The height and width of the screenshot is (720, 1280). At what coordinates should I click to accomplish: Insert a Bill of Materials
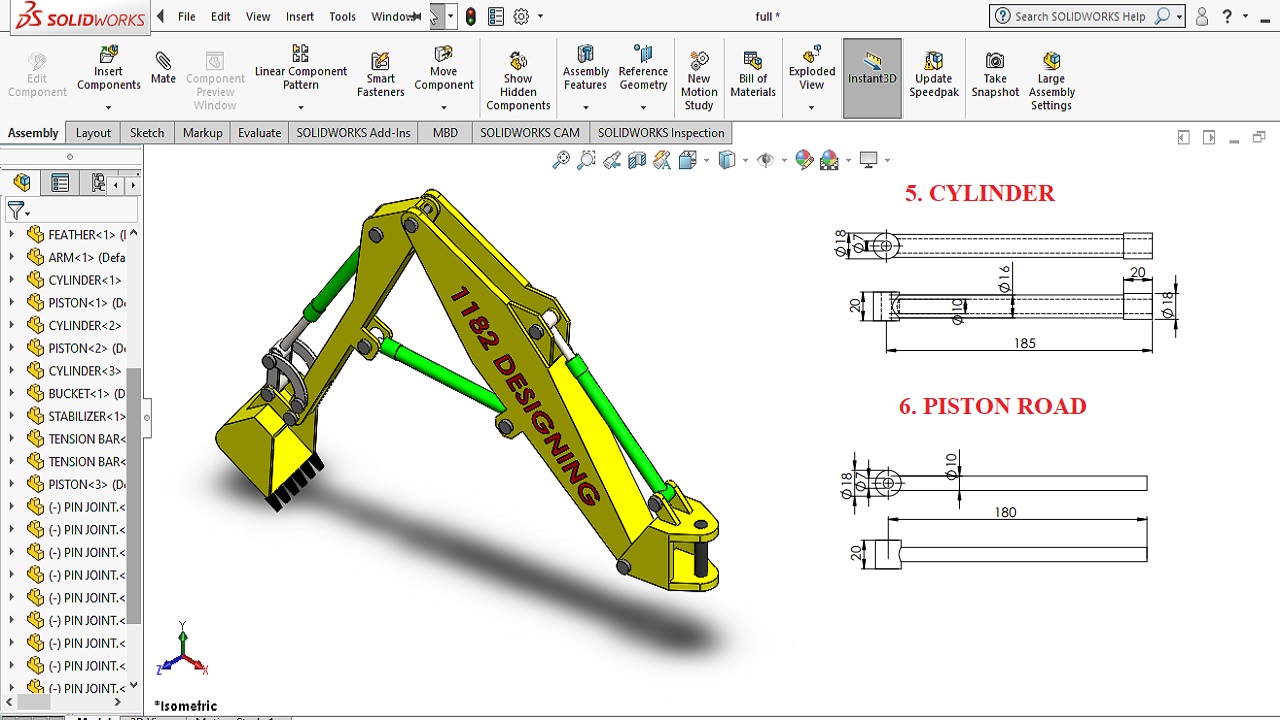click(753, 75)
